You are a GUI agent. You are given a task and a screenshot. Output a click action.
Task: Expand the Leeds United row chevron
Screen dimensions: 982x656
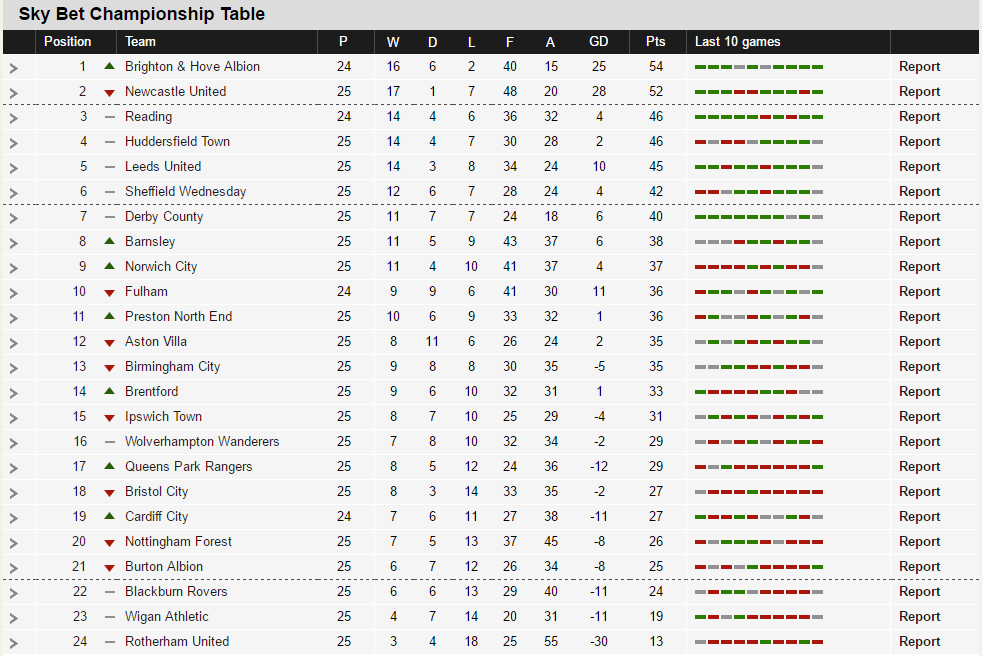coord(14,168)
